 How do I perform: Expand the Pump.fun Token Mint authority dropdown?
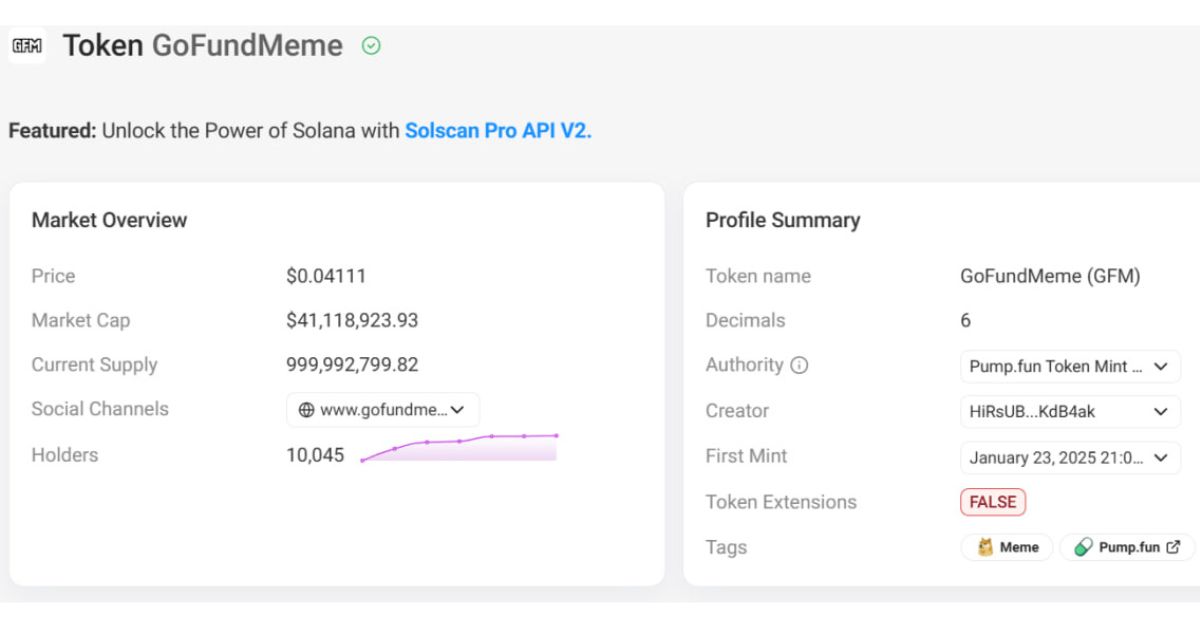[1161, 366]
